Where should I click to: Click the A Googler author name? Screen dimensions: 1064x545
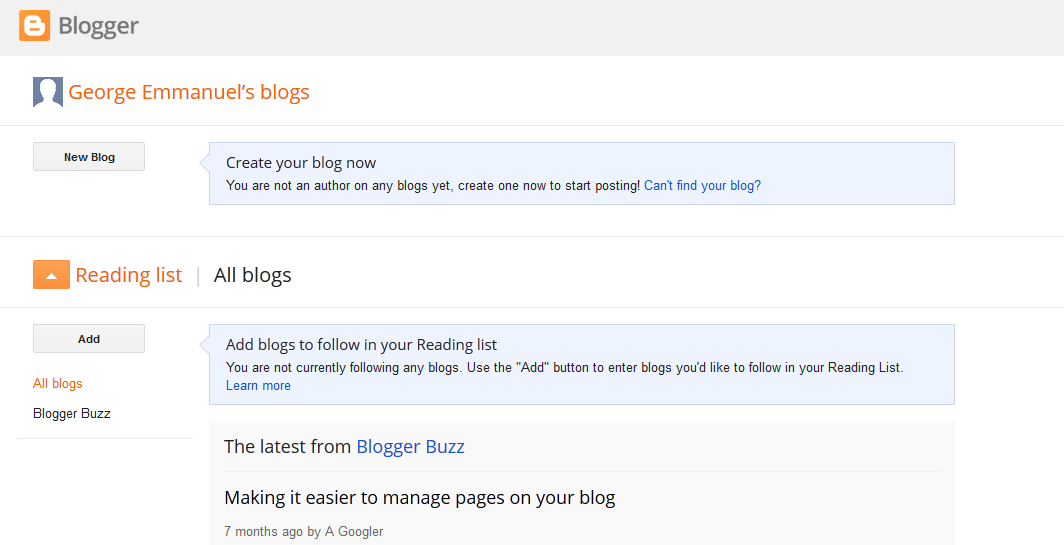353,532
